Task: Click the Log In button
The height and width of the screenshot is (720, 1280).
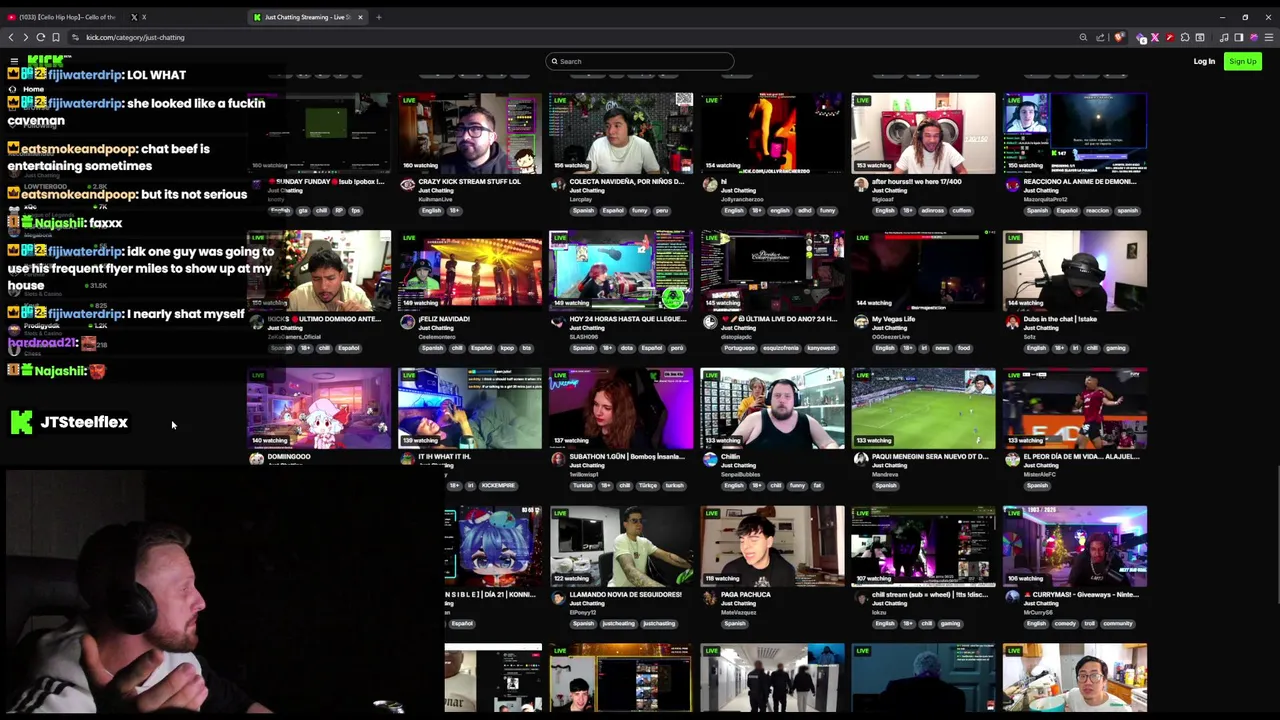Action: click(x=1204, y=61)
